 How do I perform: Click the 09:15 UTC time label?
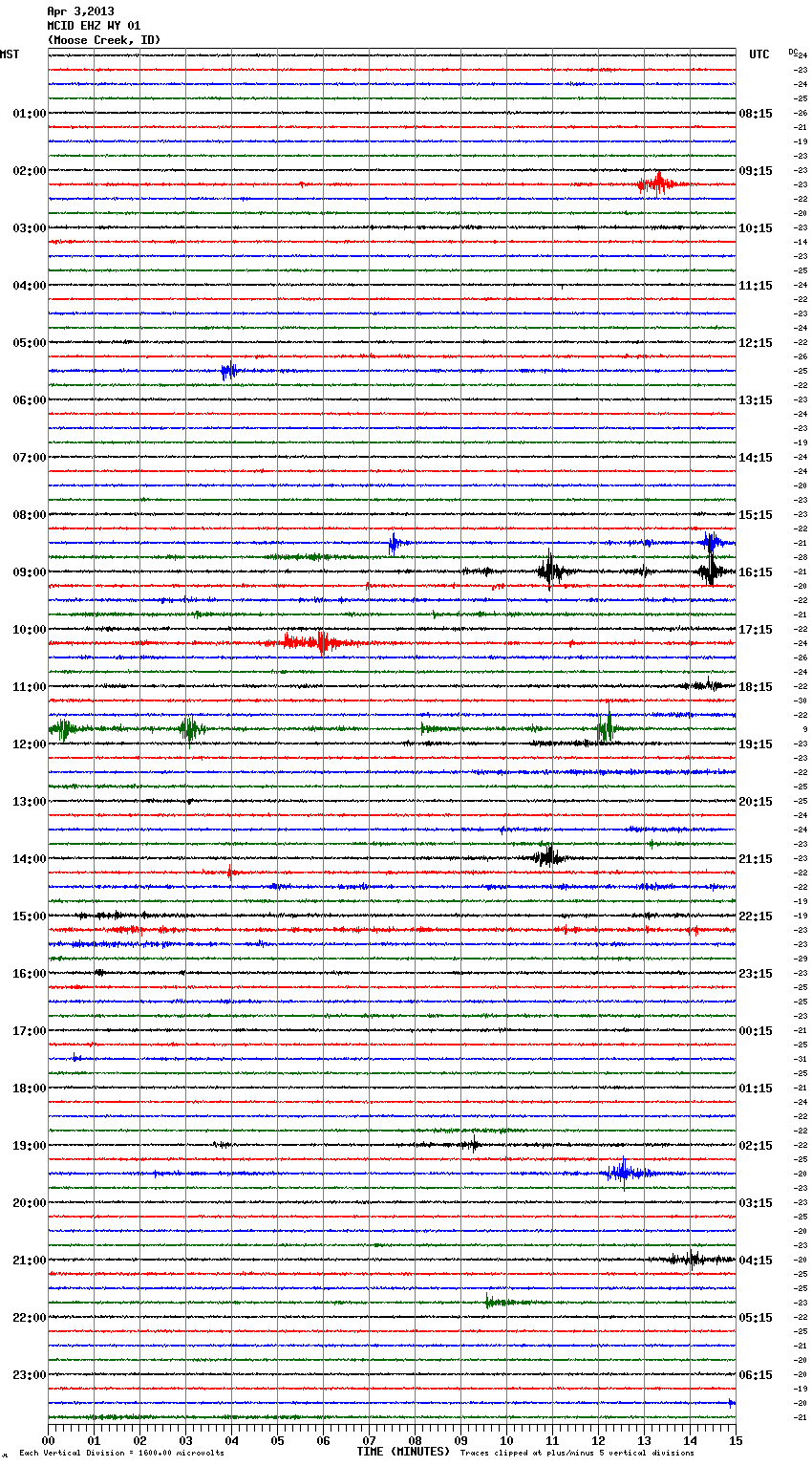point(756,170)
